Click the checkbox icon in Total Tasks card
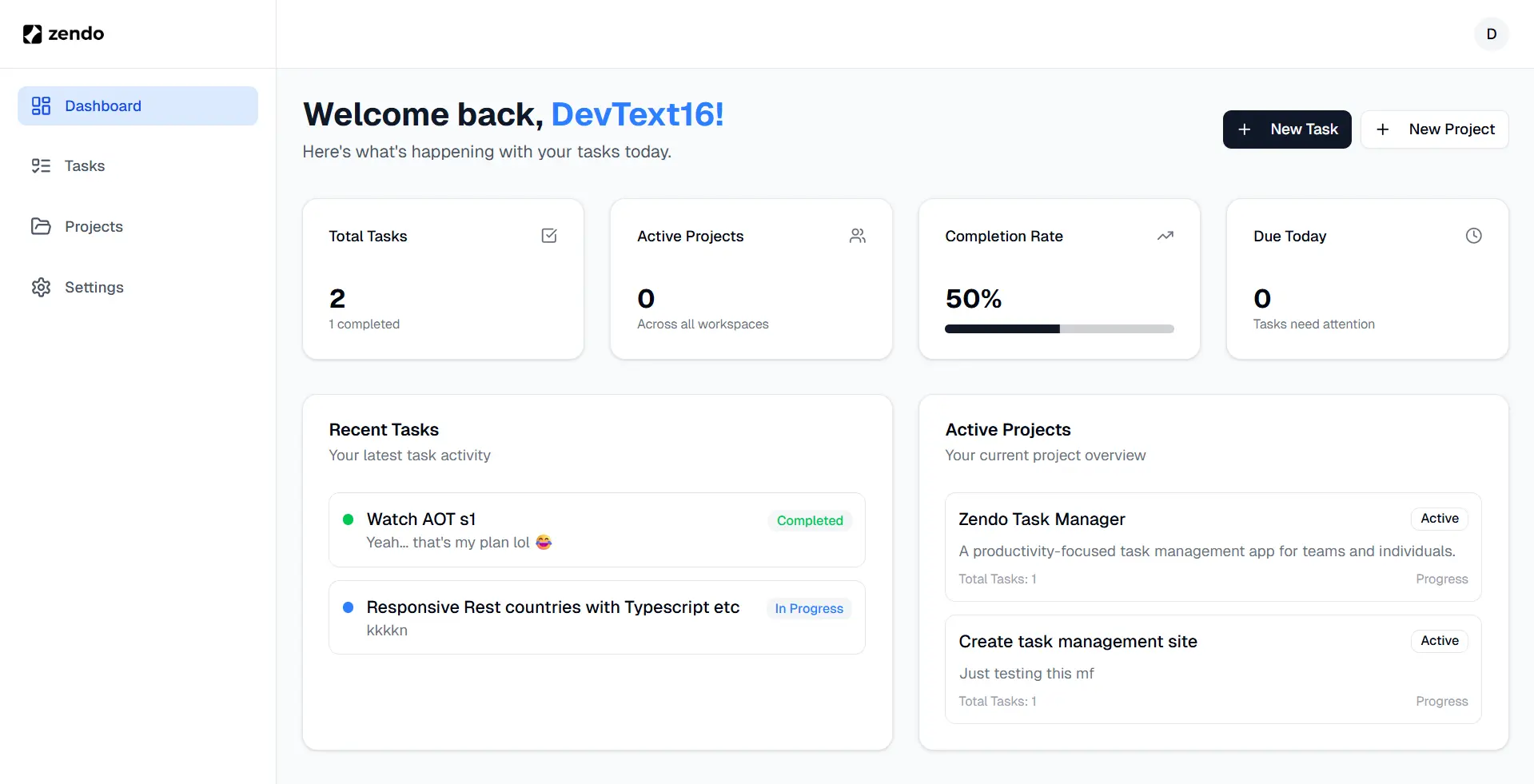Viewport: 1534px width, 784px height. [549, 236]
